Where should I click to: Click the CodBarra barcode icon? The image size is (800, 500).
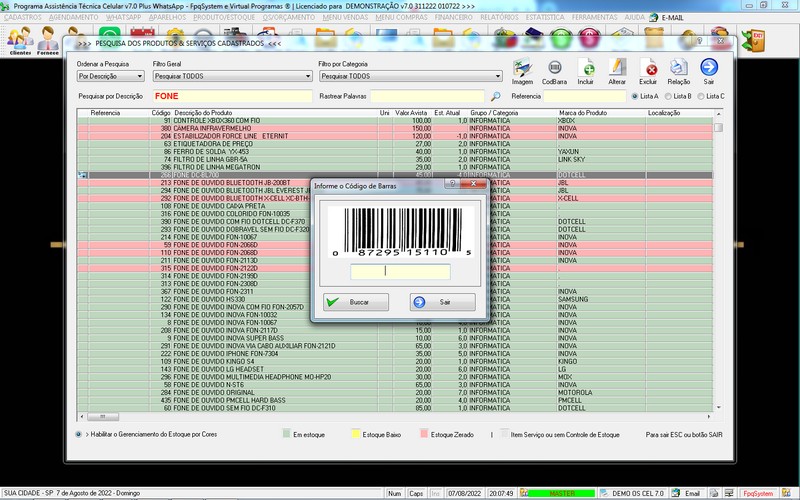pos(554,71)
